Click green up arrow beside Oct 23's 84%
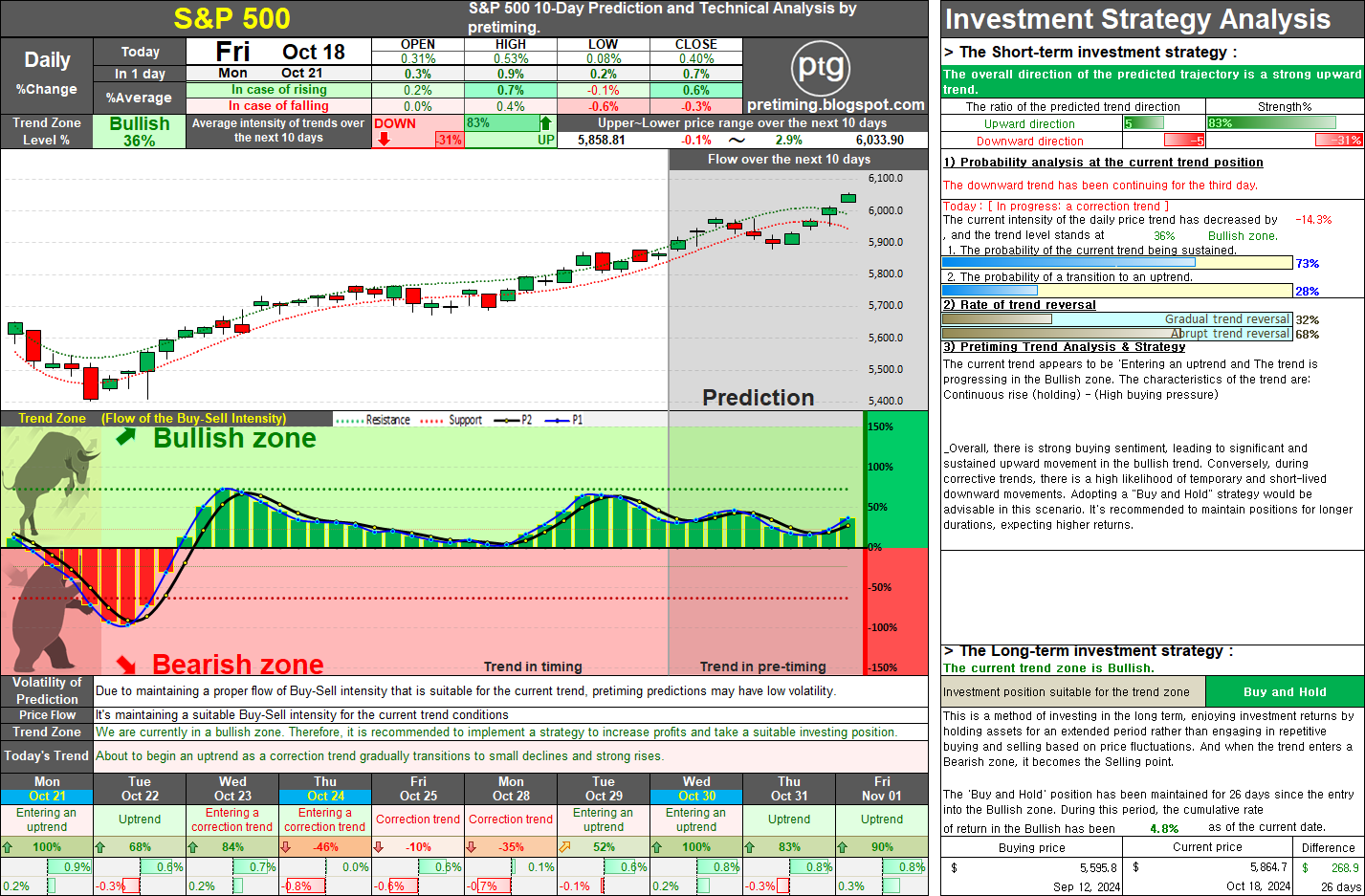The height and width of the screenshot is (896, 1365). (193, 846)
